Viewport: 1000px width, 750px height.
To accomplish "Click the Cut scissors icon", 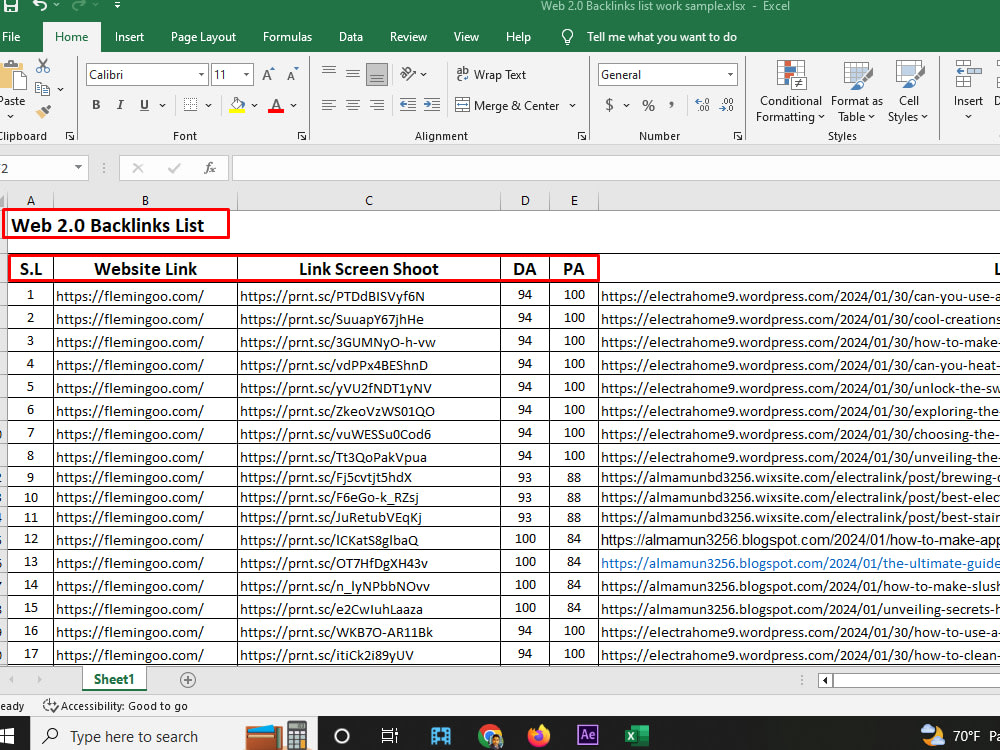I will pos(43,66).
